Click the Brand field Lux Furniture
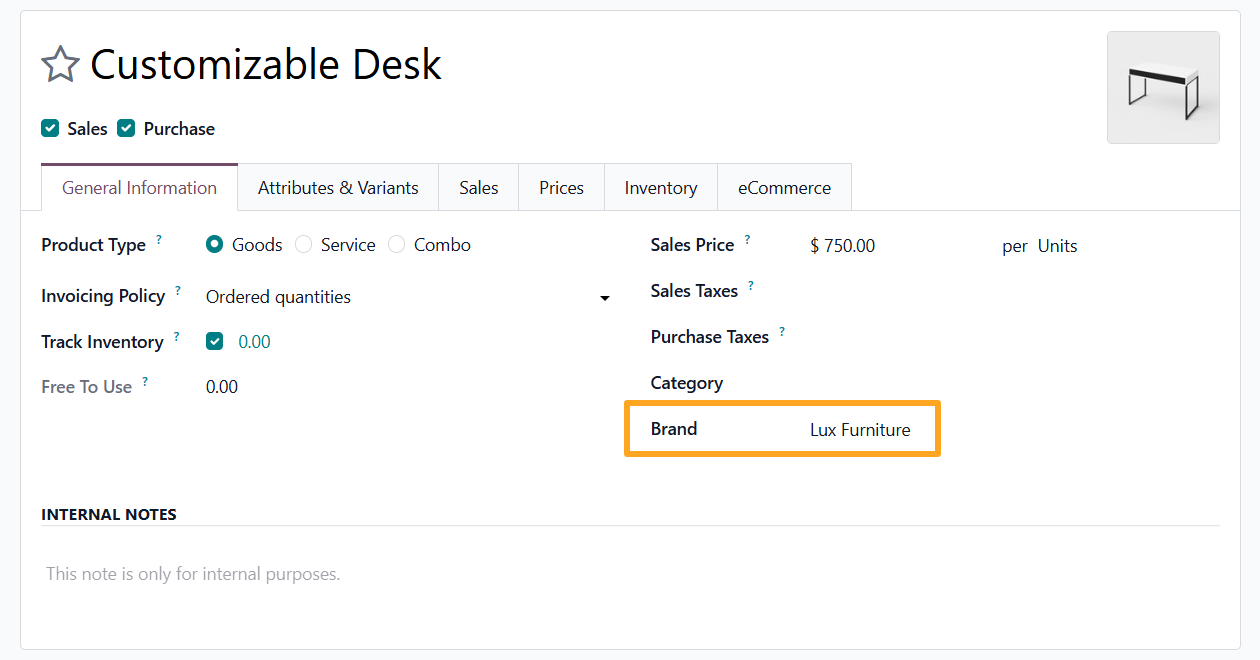Image resolution: width=1260 pixels, height=660 pixels. point(860,430)
